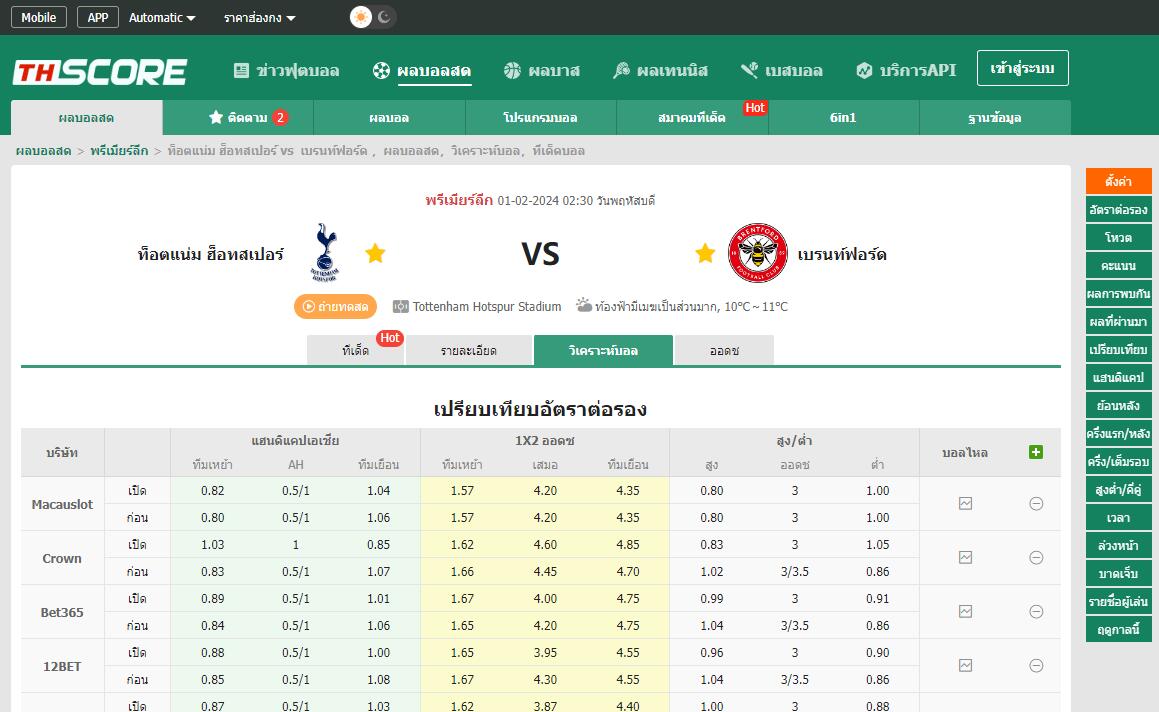Open the รายละเอียด details tab
1159x712 pixels.
[x=469, y=350]
